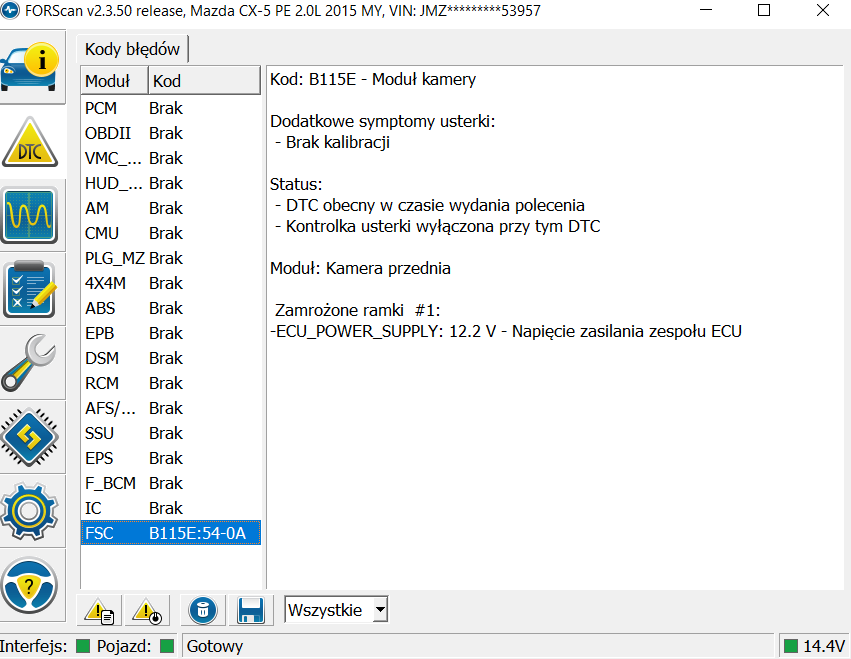
Task: Click the save floppy disk button
Action: [x=251, y=610]
